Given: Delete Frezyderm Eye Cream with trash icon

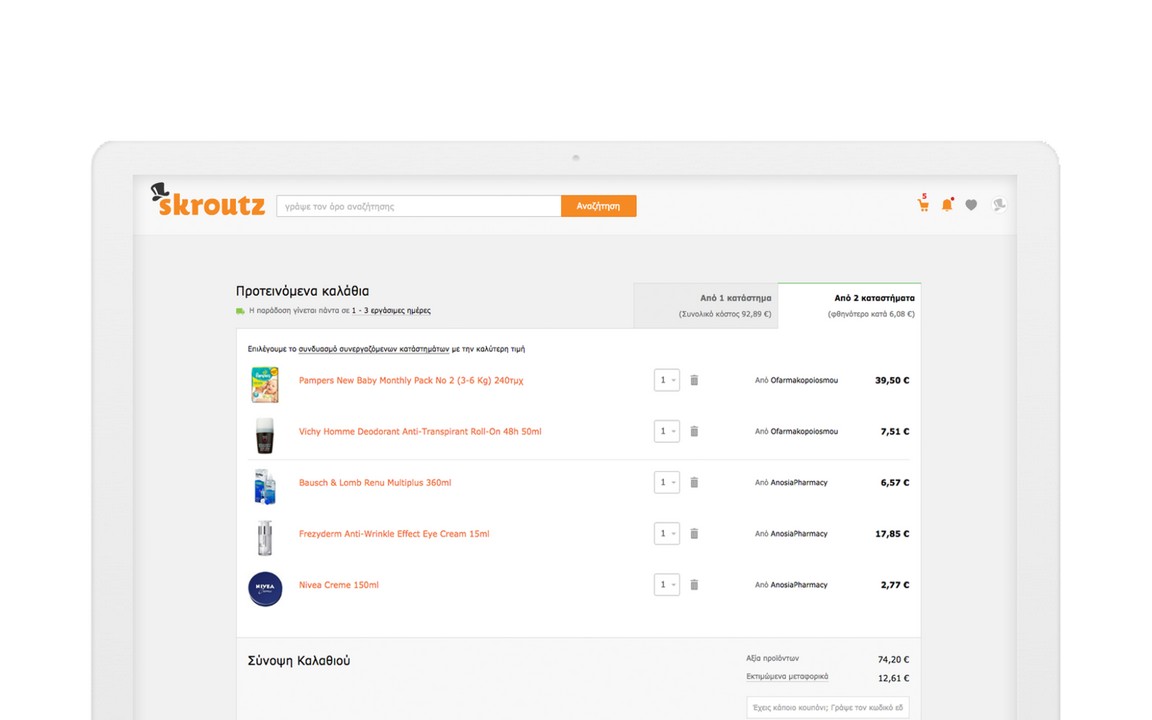Looking at the screenshot, I should tap(694, 533).
